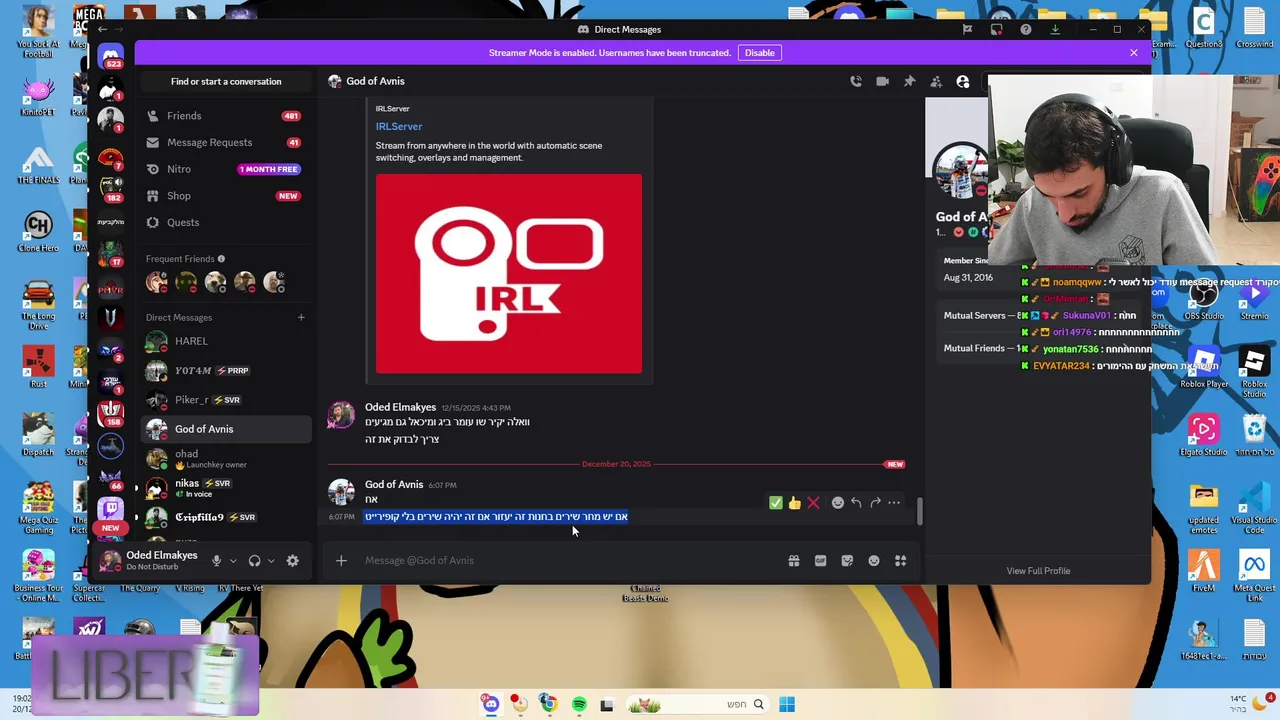Open Discord user settings gear
1280x720 pixels.
293,561
